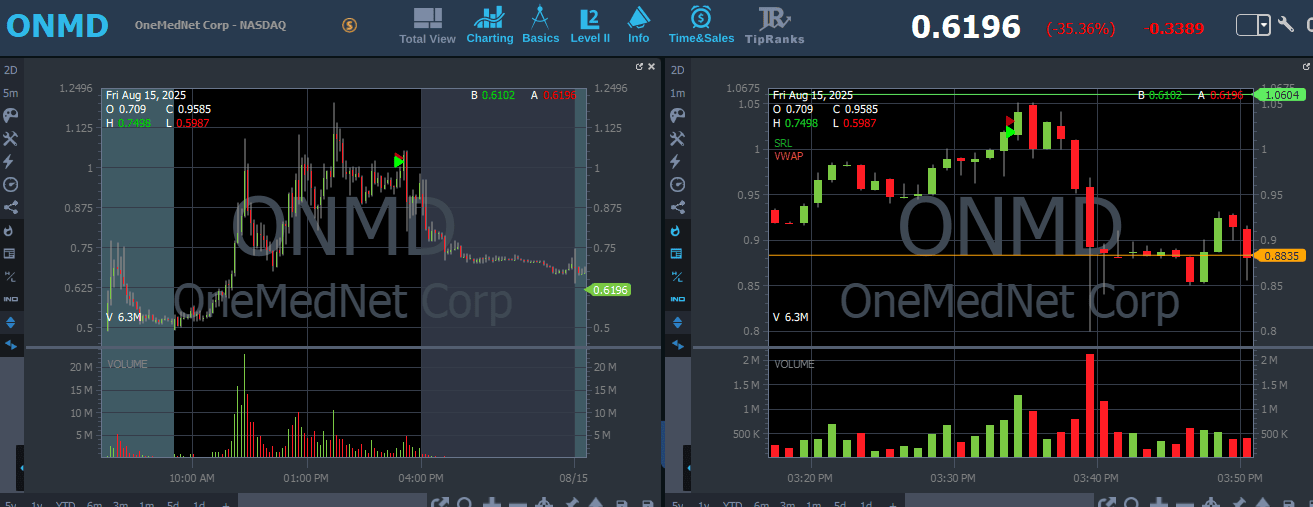Screen dimensions: 1313x507
Task: Select the SRL indicator label
Action: (x=783, y=143)
